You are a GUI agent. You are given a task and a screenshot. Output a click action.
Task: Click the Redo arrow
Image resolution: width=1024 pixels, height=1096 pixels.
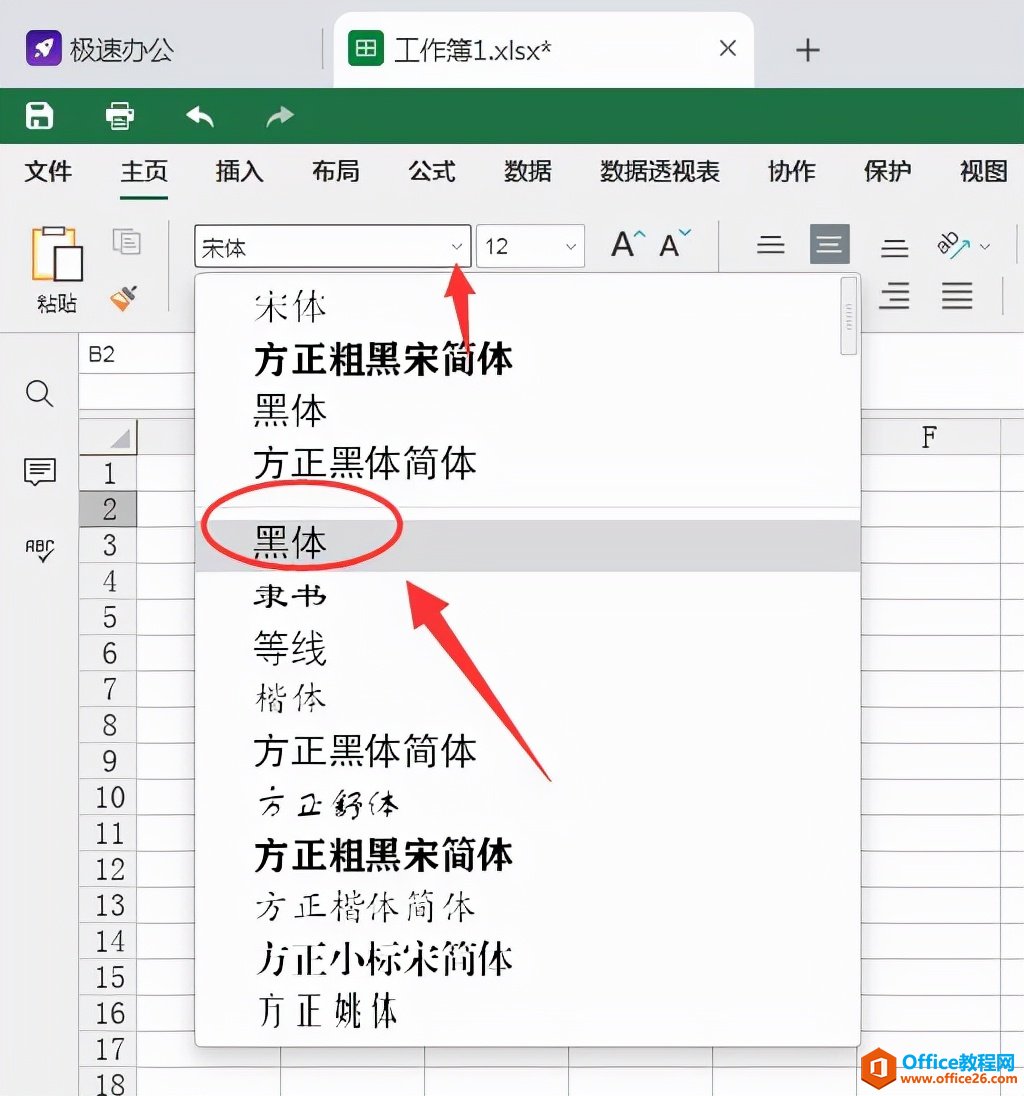coord(278,116)
